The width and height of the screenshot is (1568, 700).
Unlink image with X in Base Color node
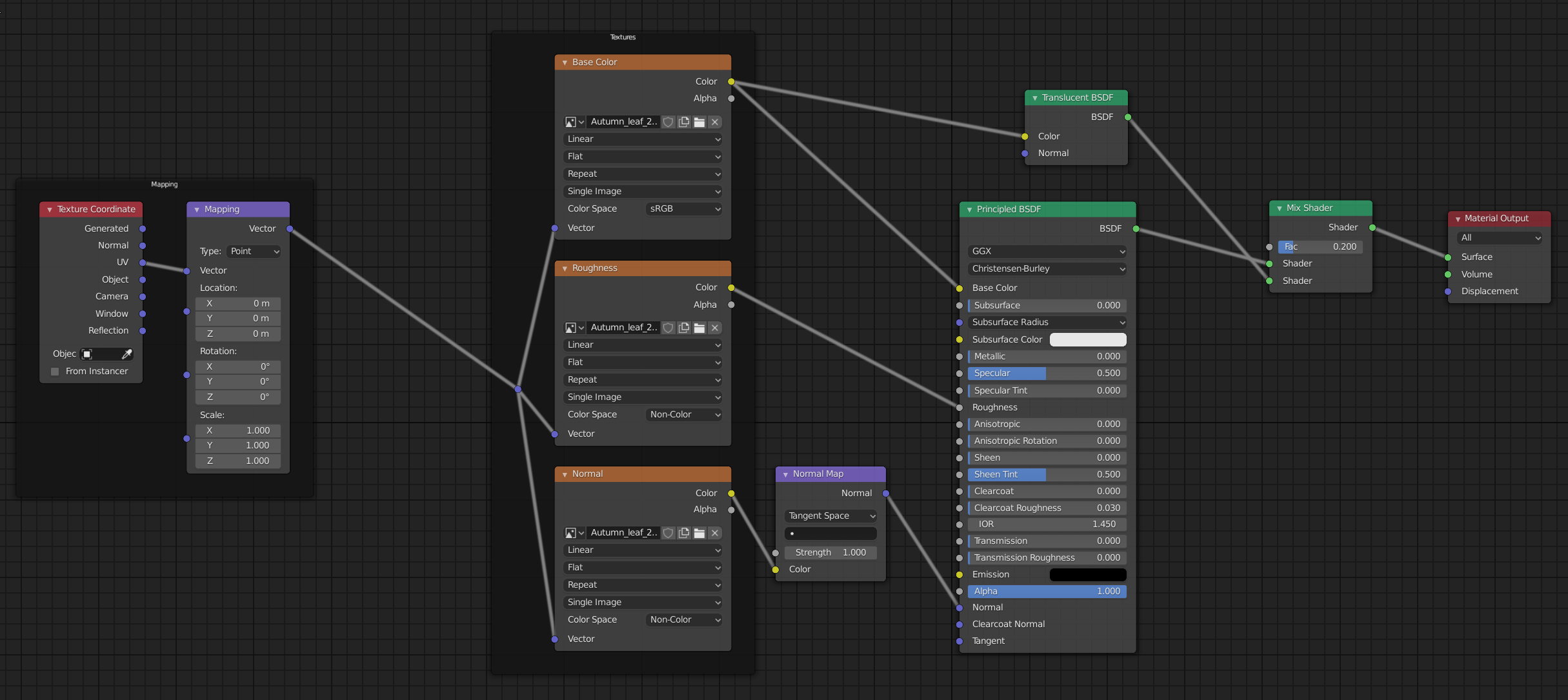coord(715,122)
